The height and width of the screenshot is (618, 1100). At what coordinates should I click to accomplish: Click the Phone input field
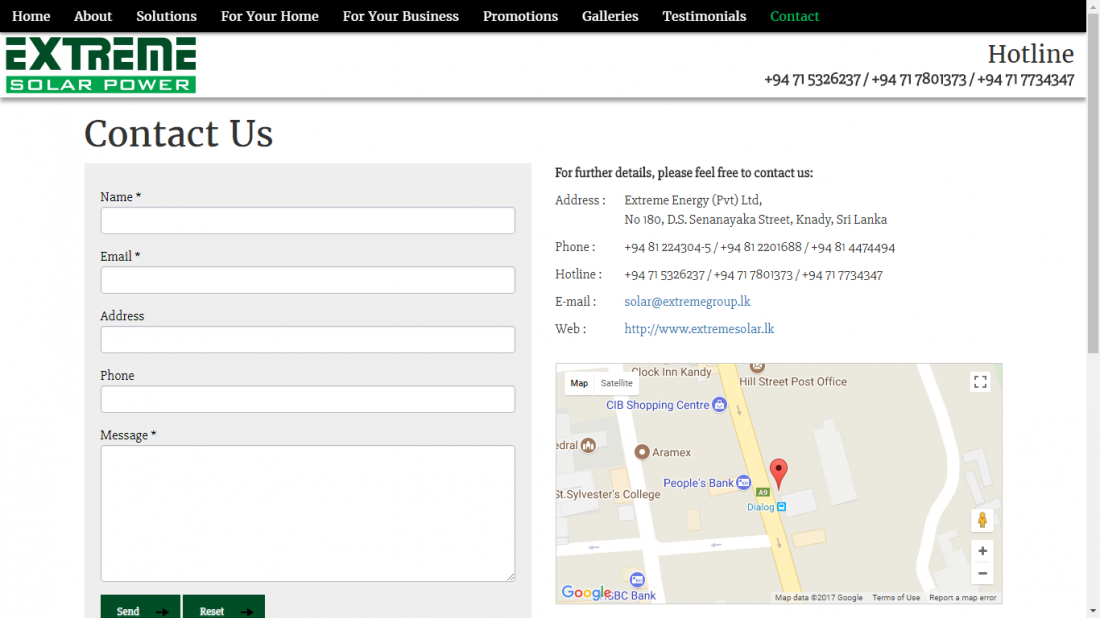tap(307, 399)
